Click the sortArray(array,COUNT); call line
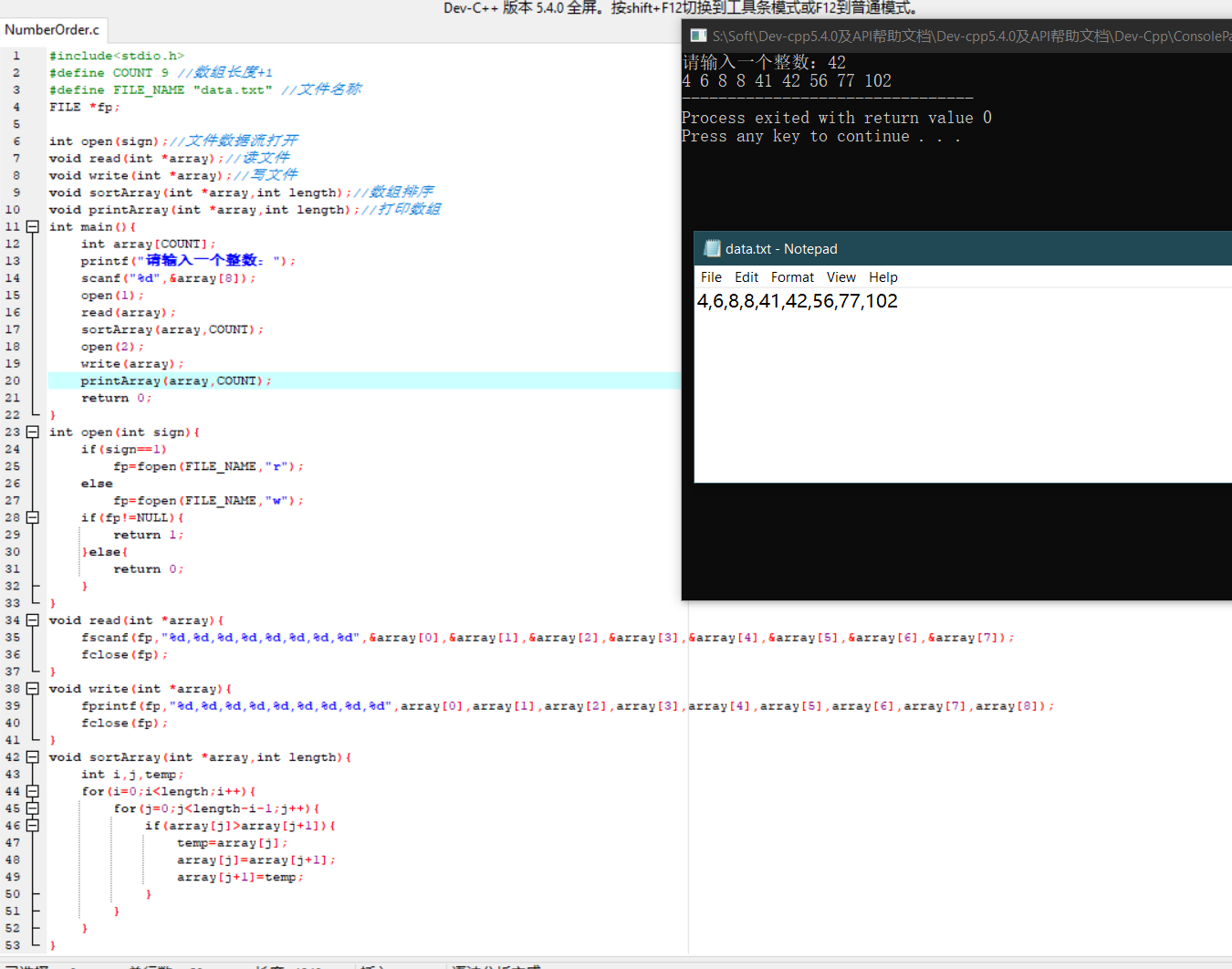Image resolution: width=1232 pixels, height=969 pixels. point(172,329)
